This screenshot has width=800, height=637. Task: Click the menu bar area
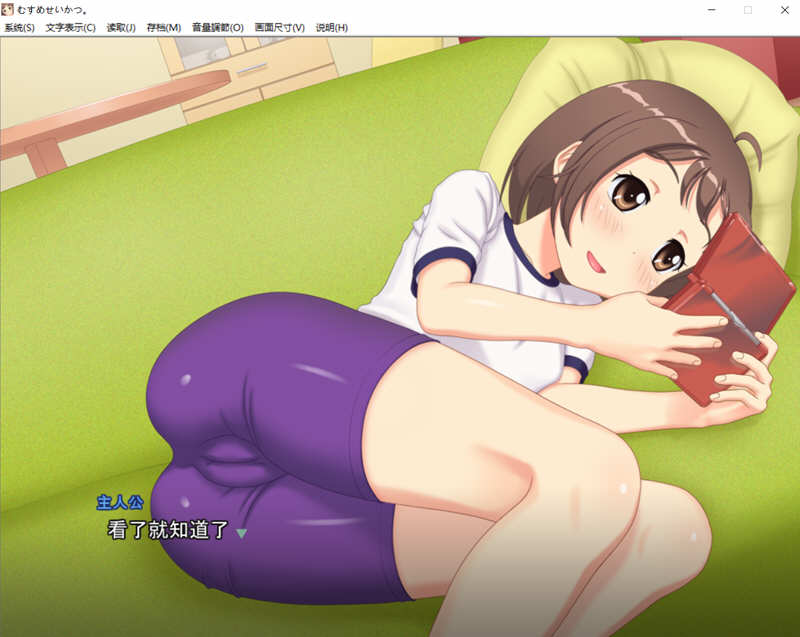coord(400,27)
